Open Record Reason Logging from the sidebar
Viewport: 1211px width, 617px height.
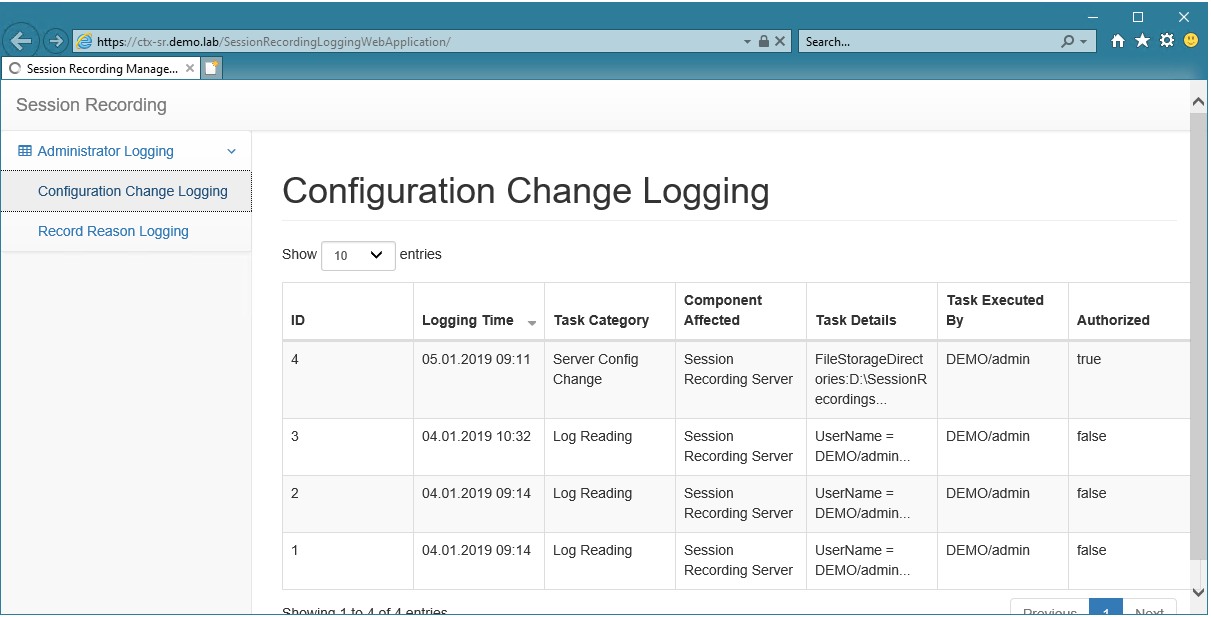(x=113, y=231)
